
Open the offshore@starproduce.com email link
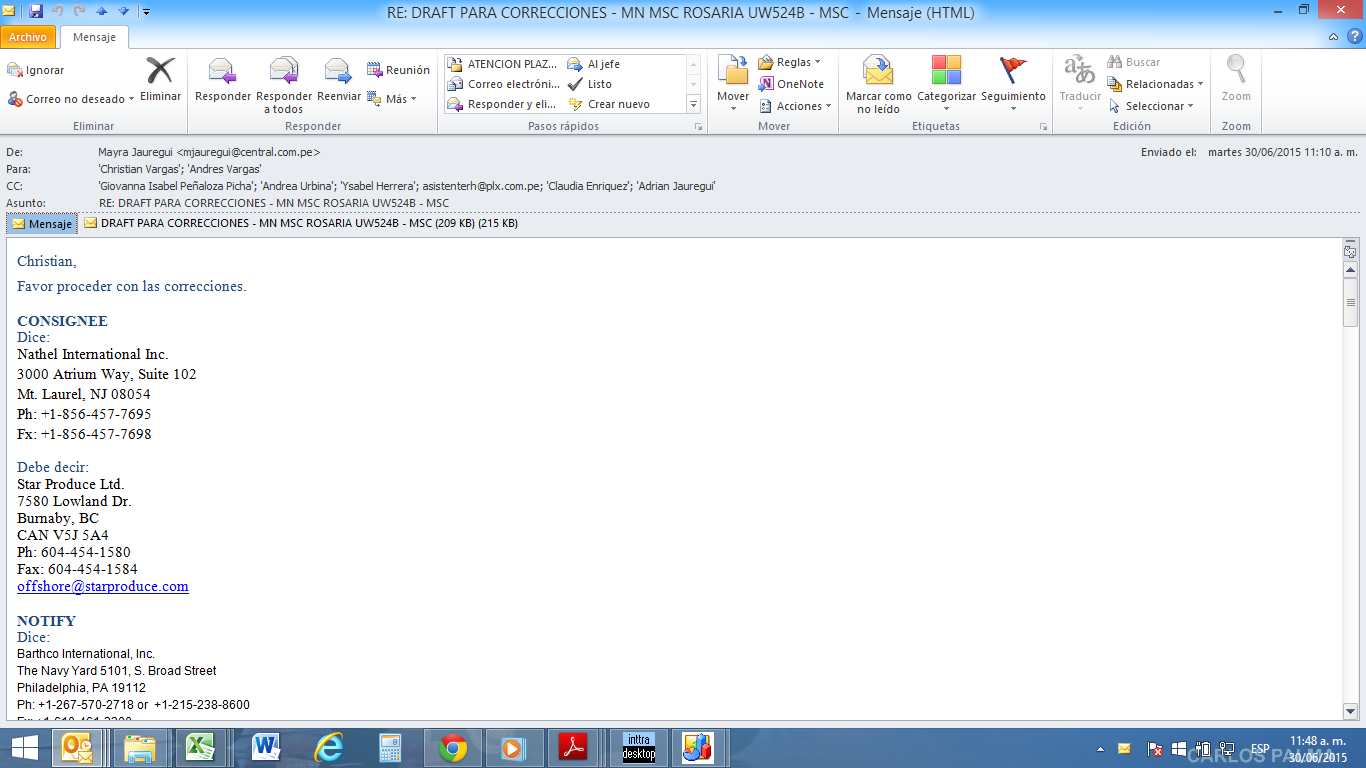[103, 586]
